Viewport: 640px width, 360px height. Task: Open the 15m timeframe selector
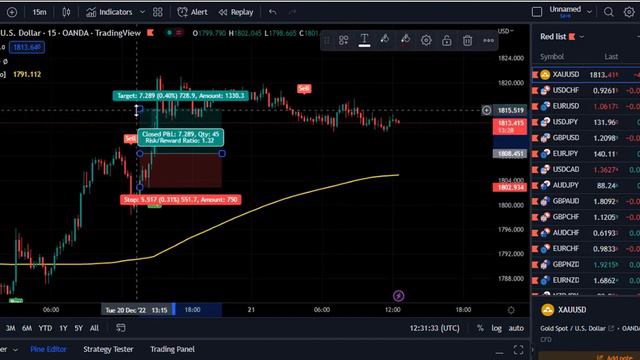coord(39,12)
